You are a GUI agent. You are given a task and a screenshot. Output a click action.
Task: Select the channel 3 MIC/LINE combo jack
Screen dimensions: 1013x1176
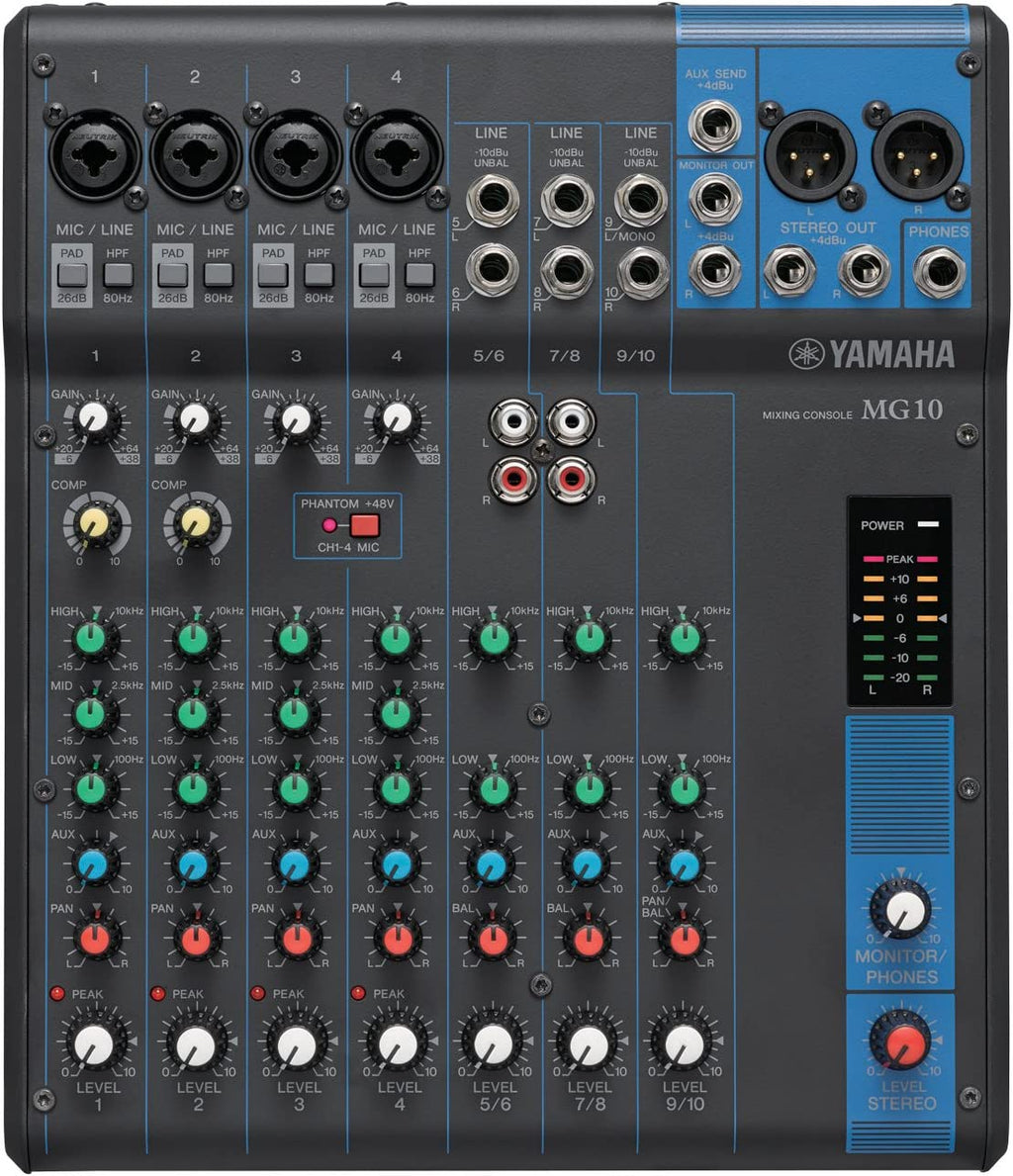click(x=296, y=154)
